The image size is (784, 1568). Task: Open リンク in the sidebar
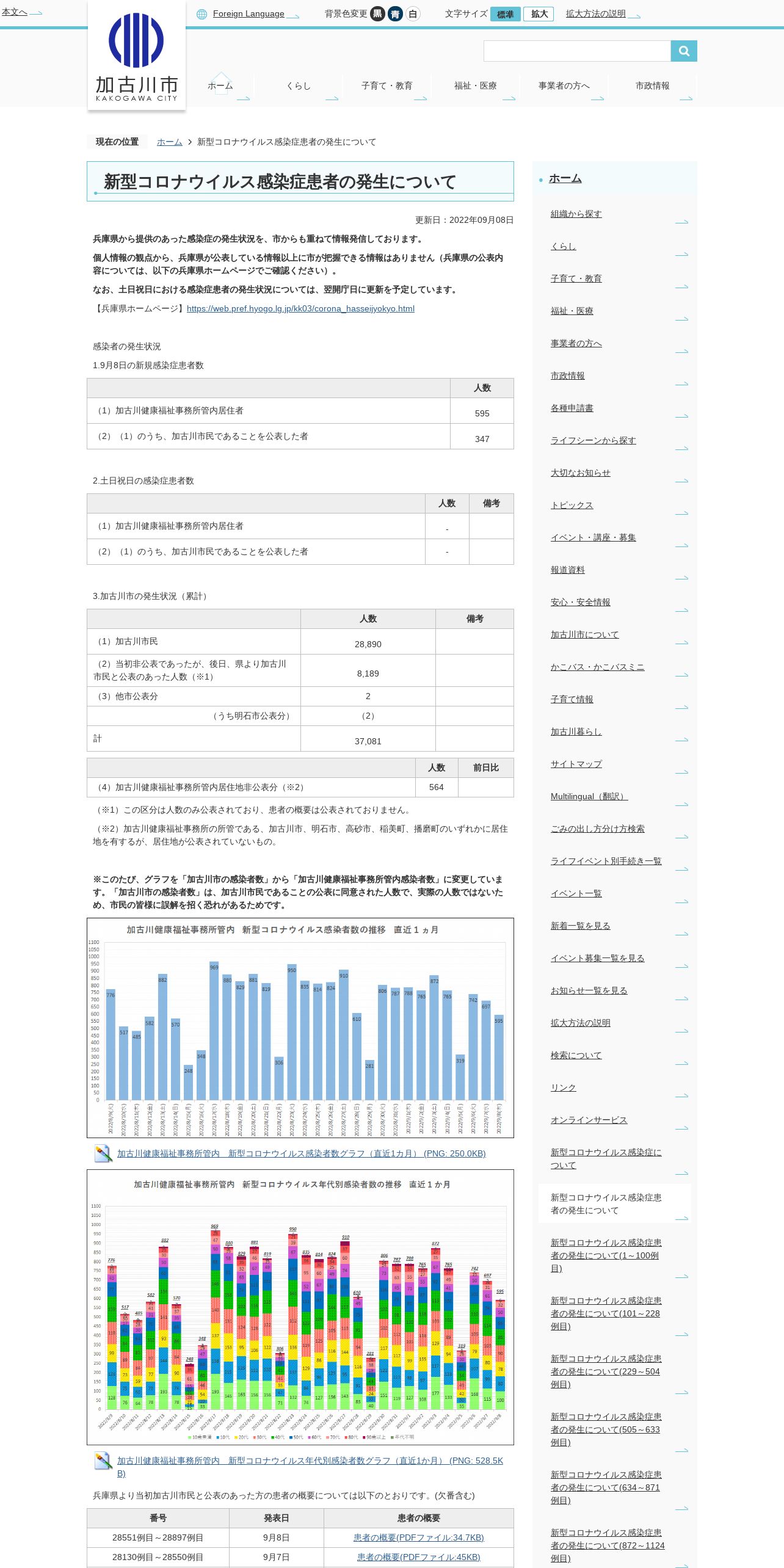click(563, 1087)
